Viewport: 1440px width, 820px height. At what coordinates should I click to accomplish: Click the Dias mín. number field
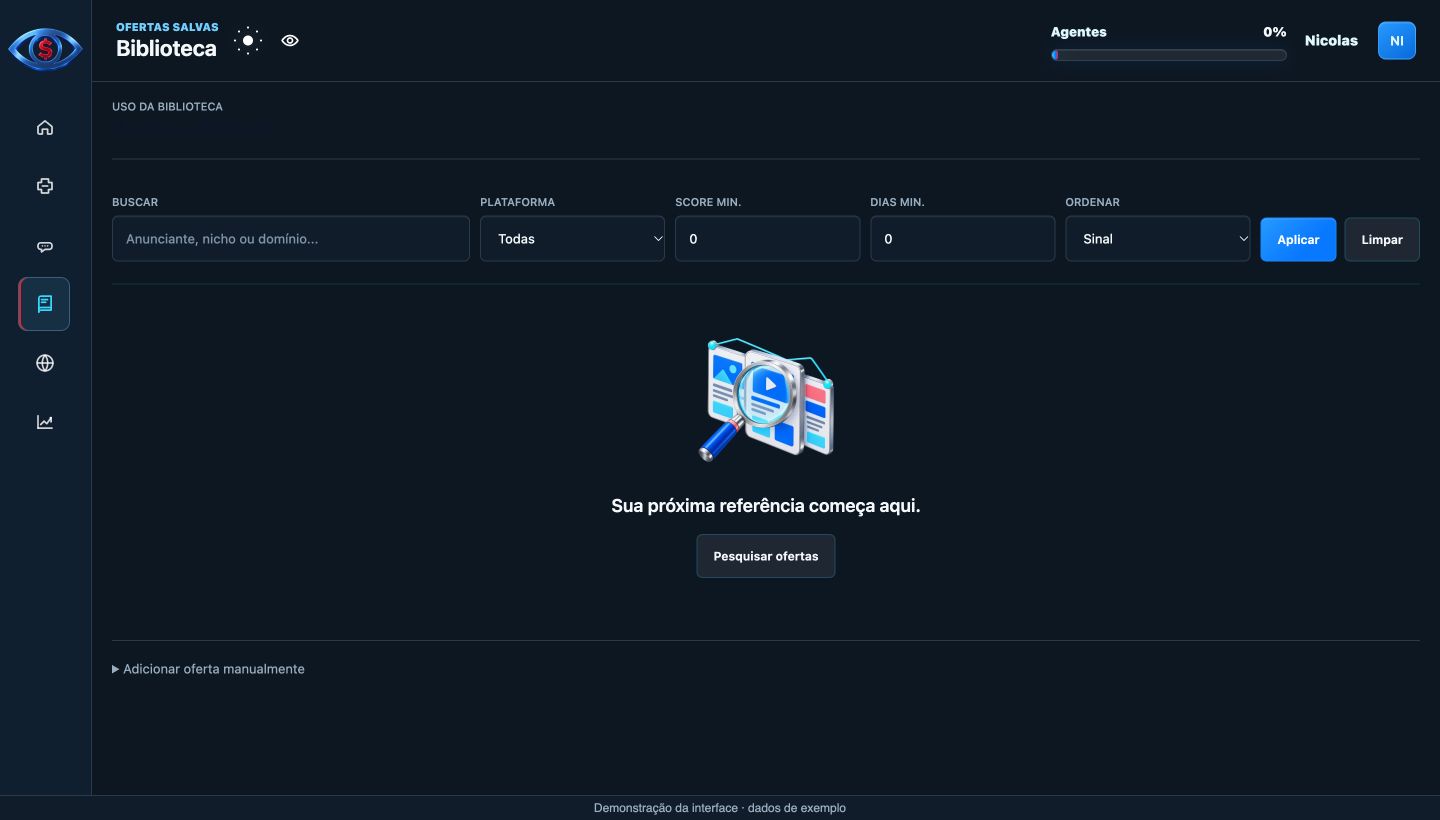pyautogui.click(x=962, y=239)
